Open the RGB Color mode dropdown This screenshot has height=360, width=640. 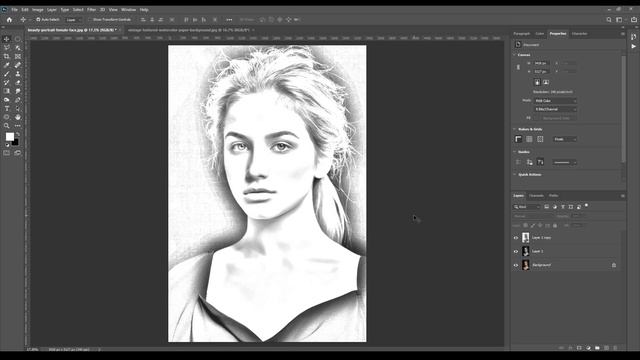pyautogui.click(x=556, y=101)
